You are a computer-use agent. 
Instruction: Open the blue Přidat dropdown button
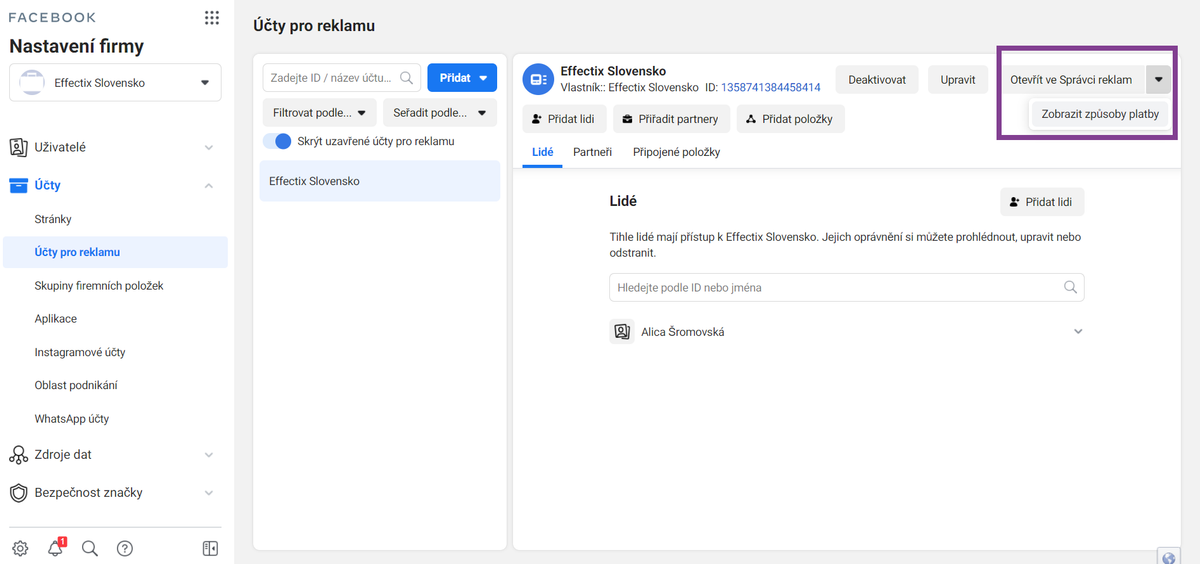(x=462, y=77)
